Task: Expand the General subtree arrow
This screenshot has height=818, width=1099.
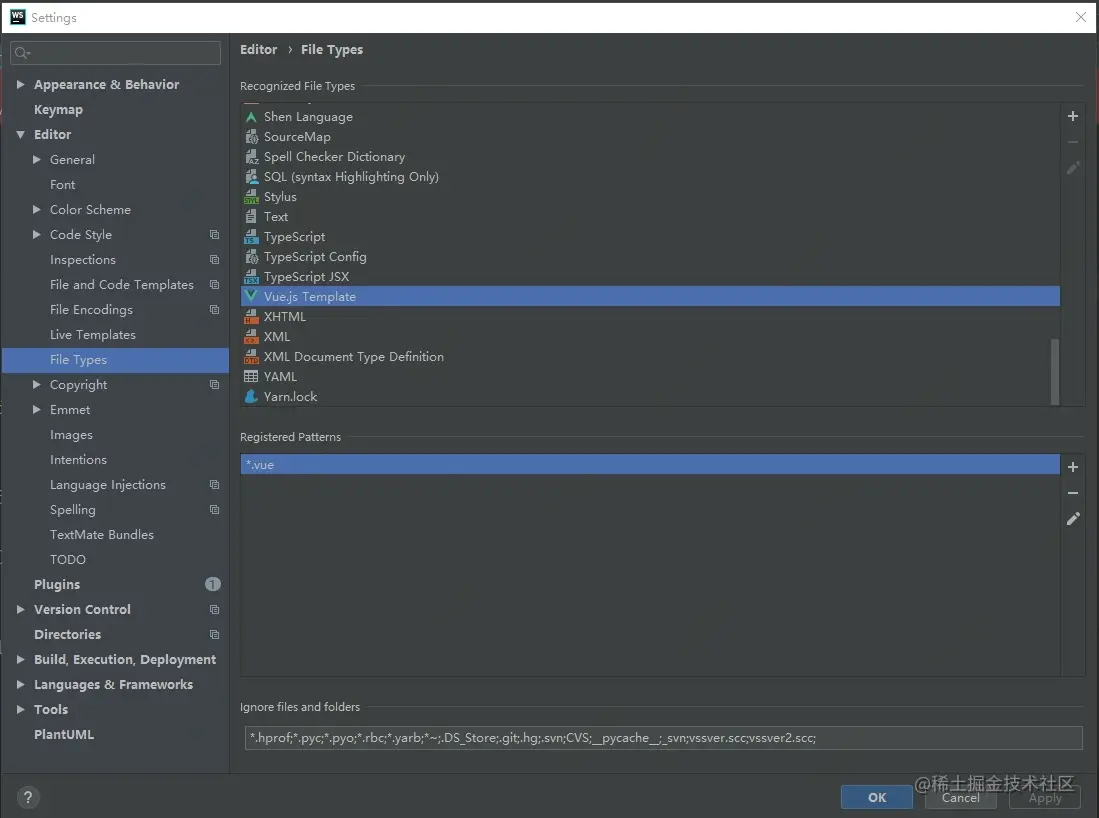Action: coord(36,160)
